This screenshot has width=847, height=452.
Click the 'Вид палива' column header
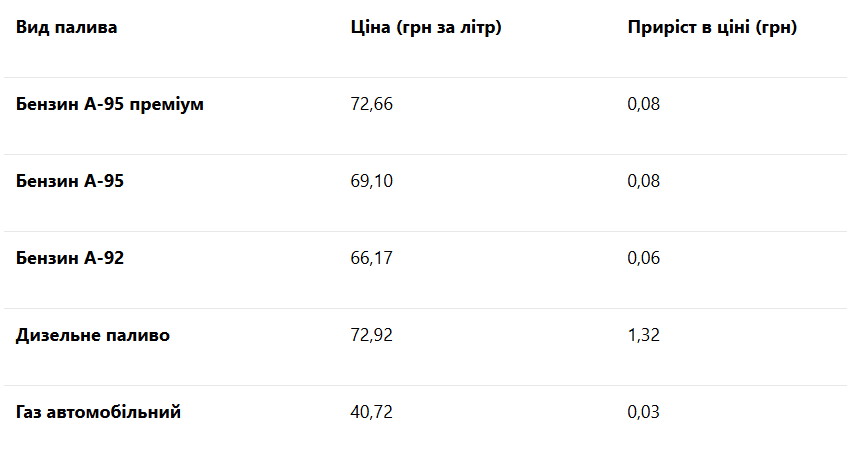[66, 27]
